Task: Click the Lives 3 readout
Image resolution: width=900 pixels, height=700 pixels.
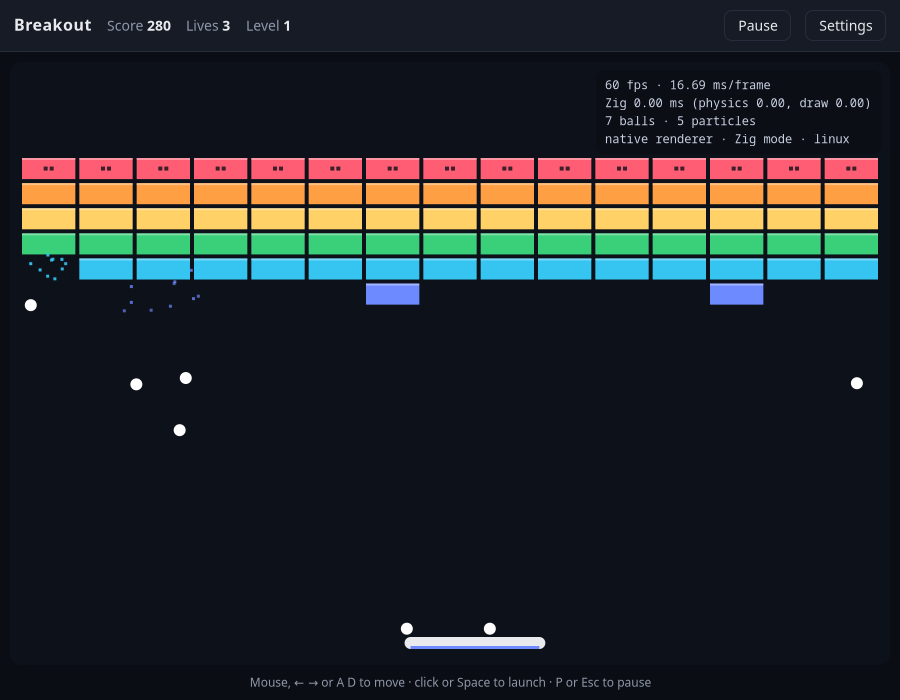Action: click(x=208, y=26)
